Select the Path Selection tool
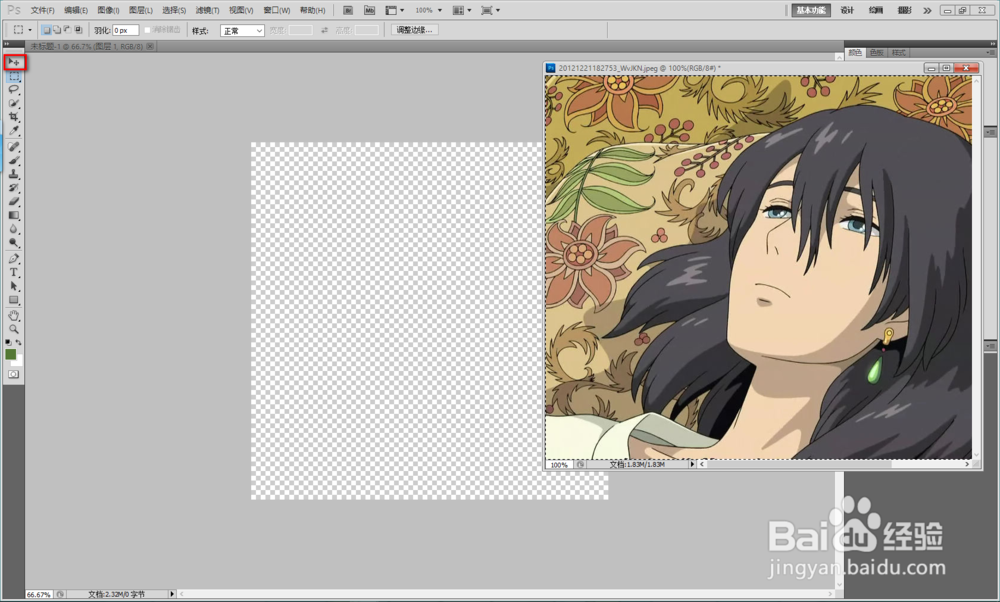Viewport: 1000px width, 602px height. pyautogui.click(x=14, y=286)
